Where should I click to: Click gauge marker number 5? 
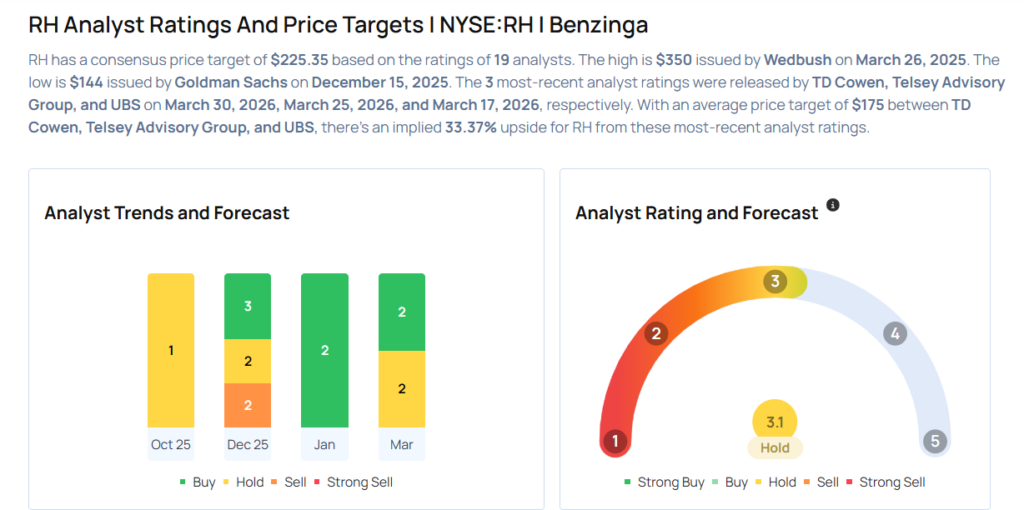click(x=934, y=441)
